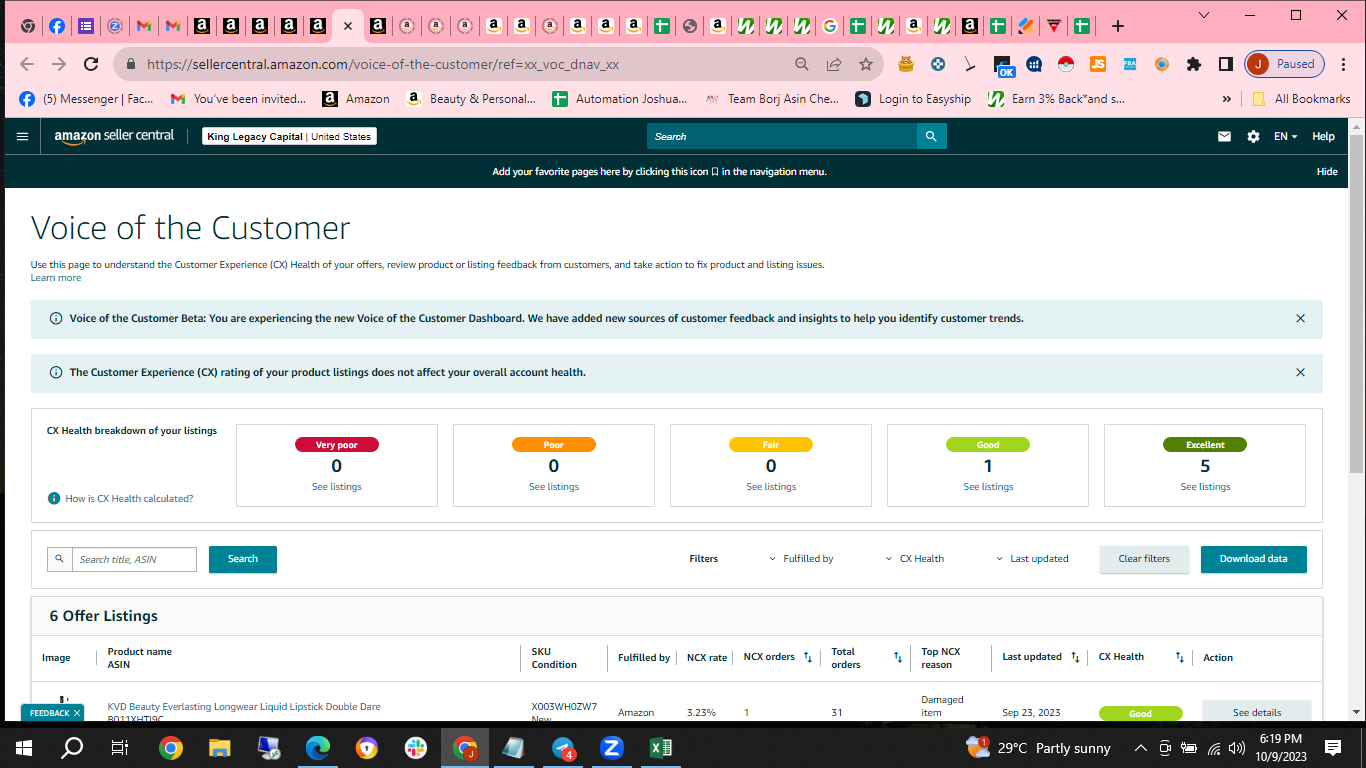Sort by NCX orders column arrows
Image resolution: width=1366 pixels, height=768 pixels.
(808, 657)
